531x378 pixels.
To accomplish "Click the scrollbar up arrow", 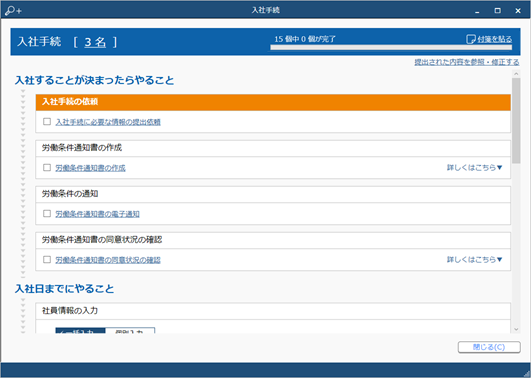I will pyautogui.click(x=516, y=74).
